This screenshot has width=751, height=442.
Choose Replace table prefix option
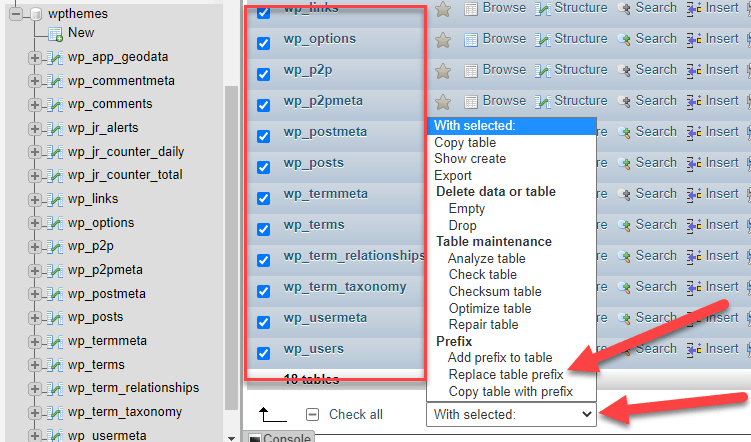pyautogui.click(x=506, y=374)
